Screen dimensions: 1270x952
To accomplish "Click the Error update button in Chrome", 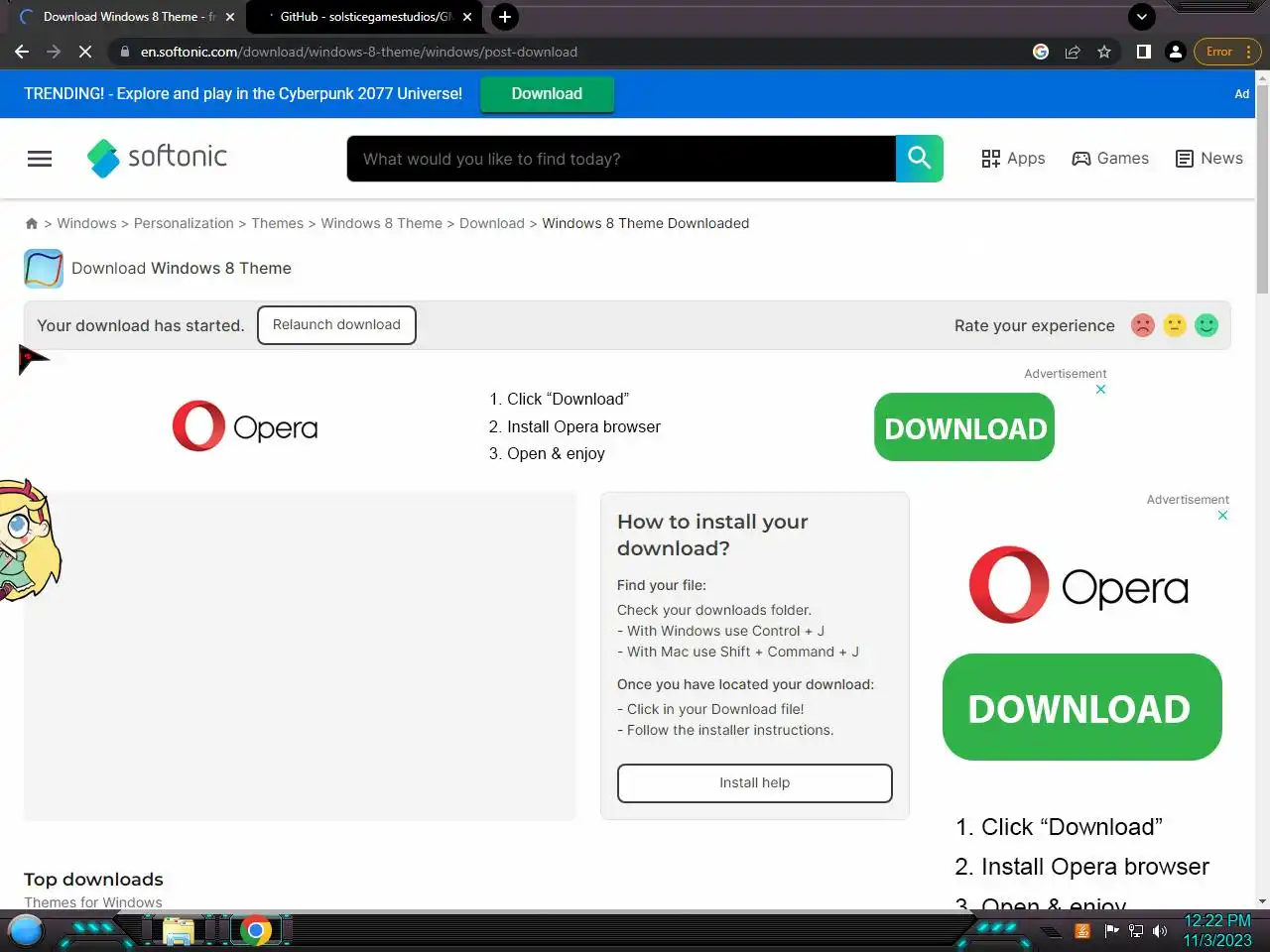I will [1227, 52].
